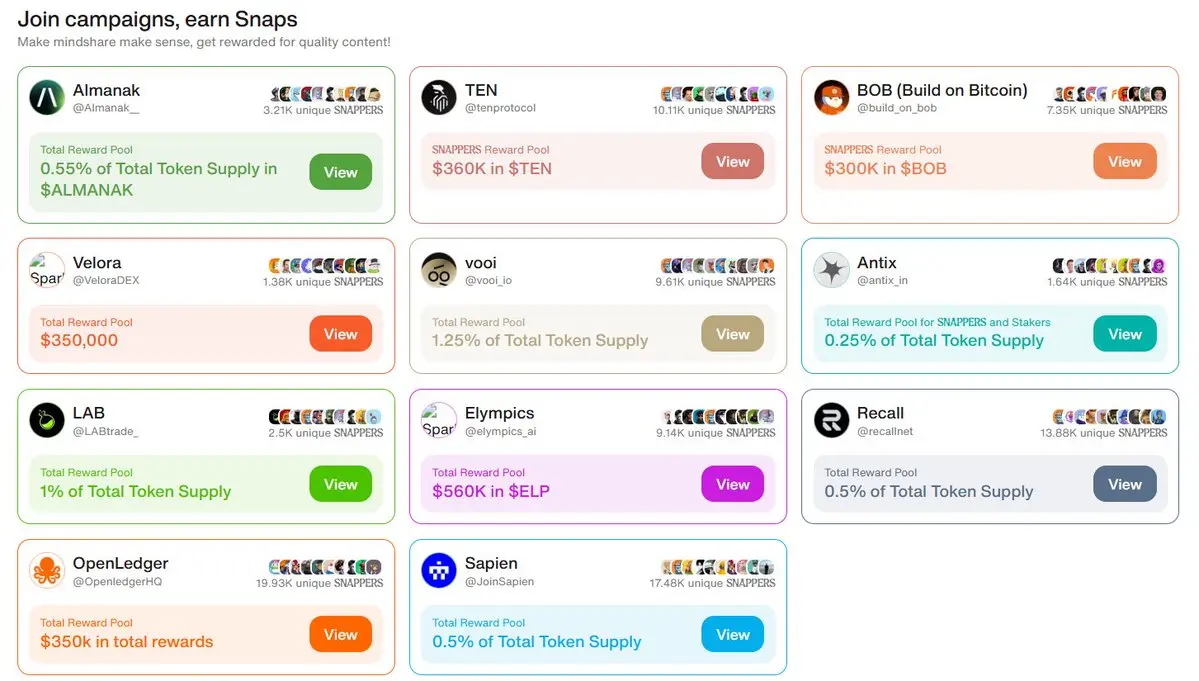Select the Velora campaign title
The height and width of the screenshot is (681, 1199).
point(97,262)
